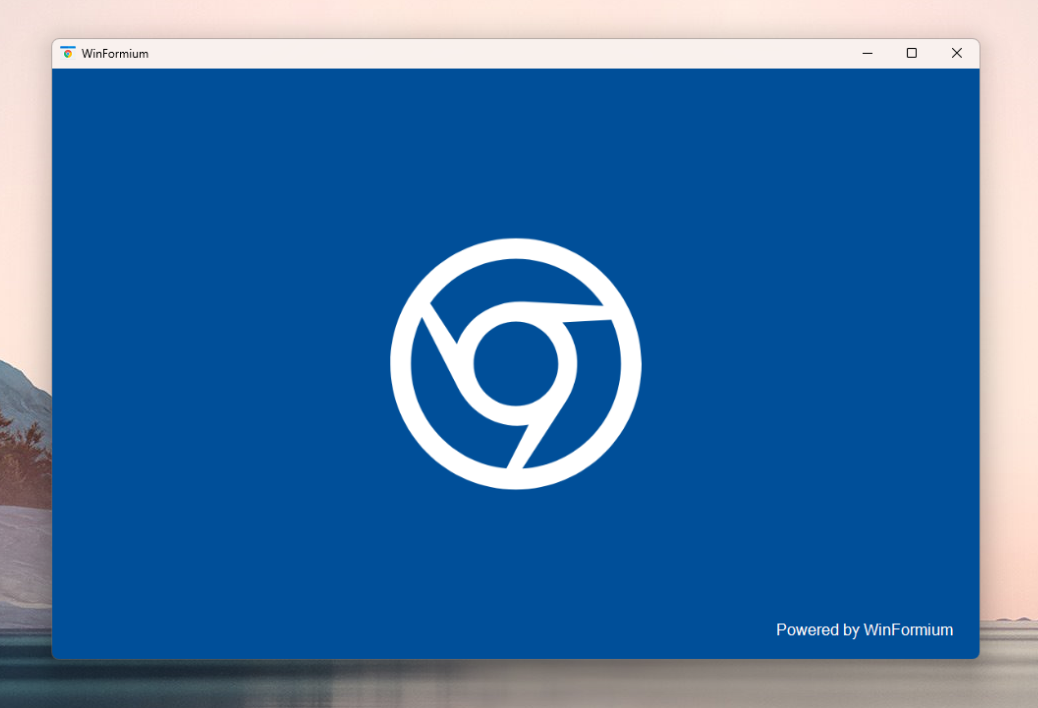This screenshot has height=708, width=1038.
Task: Click the desktop wallpaper above the window
Action: 500,18
